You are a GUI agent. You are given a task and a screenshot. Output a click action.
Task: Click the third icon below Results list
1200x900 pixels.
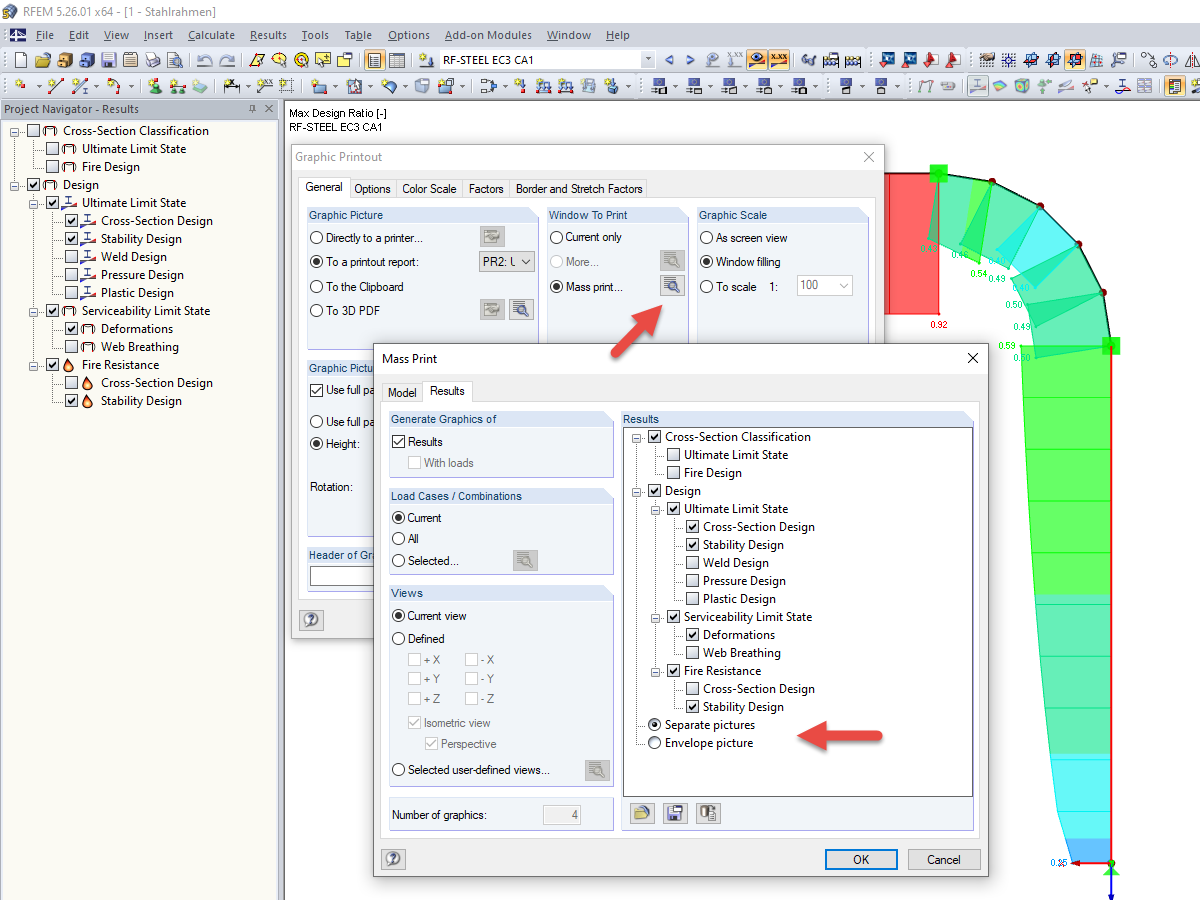coord(708,813)
